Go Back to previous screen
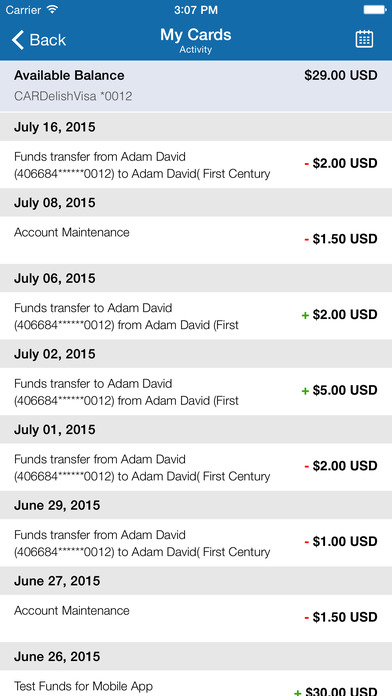 pos(39,40)
